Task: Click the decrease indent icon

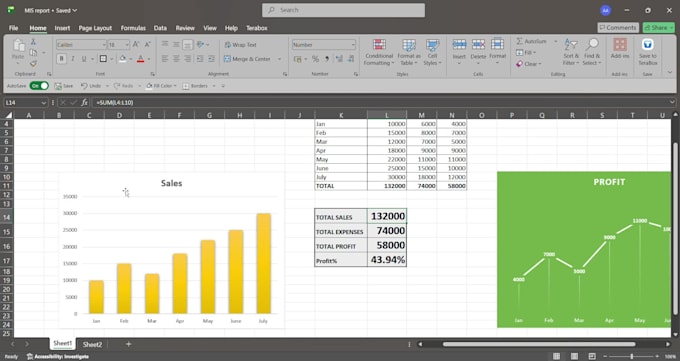Action: coord(200,59)
